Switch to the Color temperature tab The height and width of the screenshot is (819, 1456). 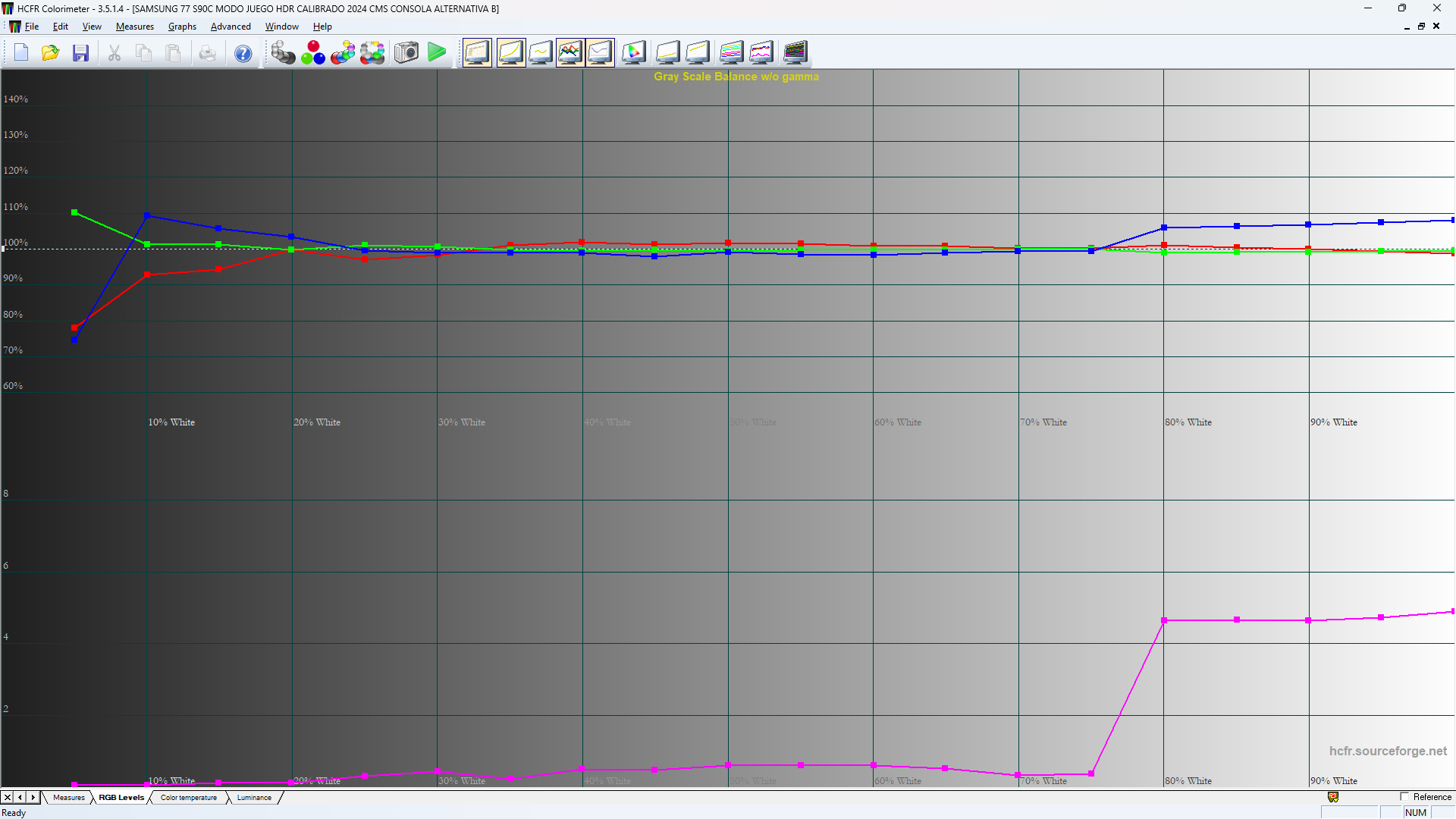click(188, 798)
